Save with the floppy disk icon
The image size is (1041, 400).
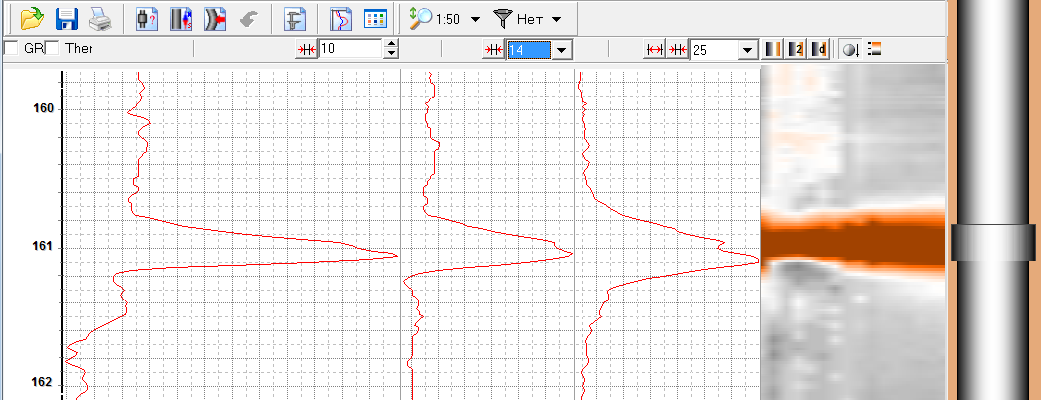pyautogui.click(x=67, y=19)
